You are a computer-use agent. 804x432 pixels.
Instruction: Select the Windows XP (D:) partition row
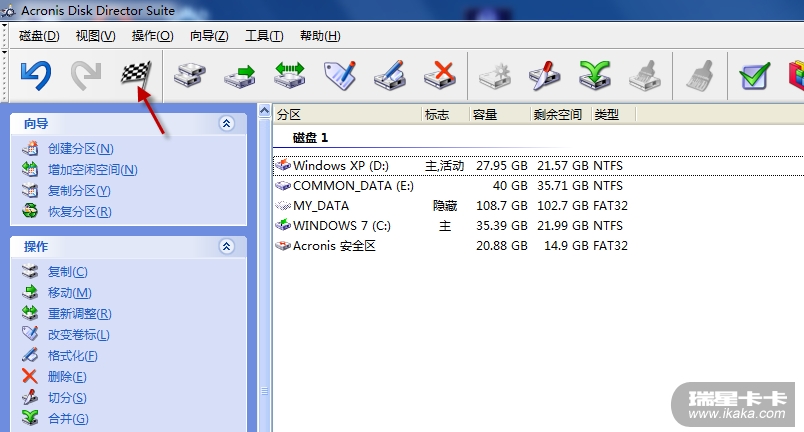pos(538,166)
